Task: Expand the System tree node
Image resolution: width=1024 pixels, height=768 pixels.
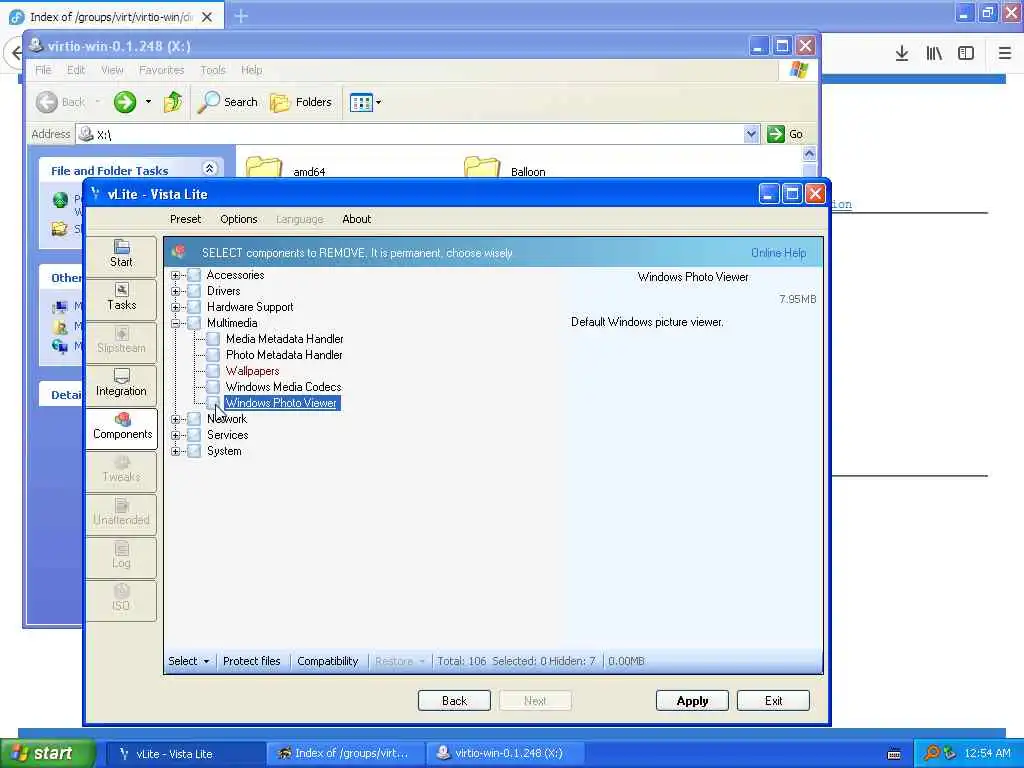Action: click(175, 451)
